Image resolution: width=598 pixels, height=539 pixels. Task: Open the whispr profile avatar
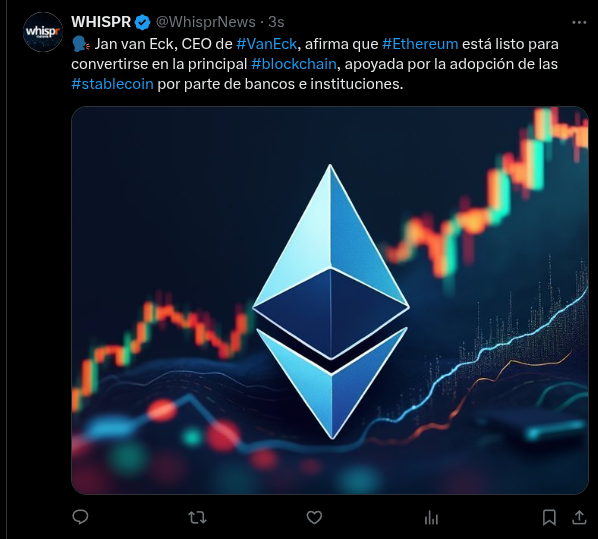(43, 32)
